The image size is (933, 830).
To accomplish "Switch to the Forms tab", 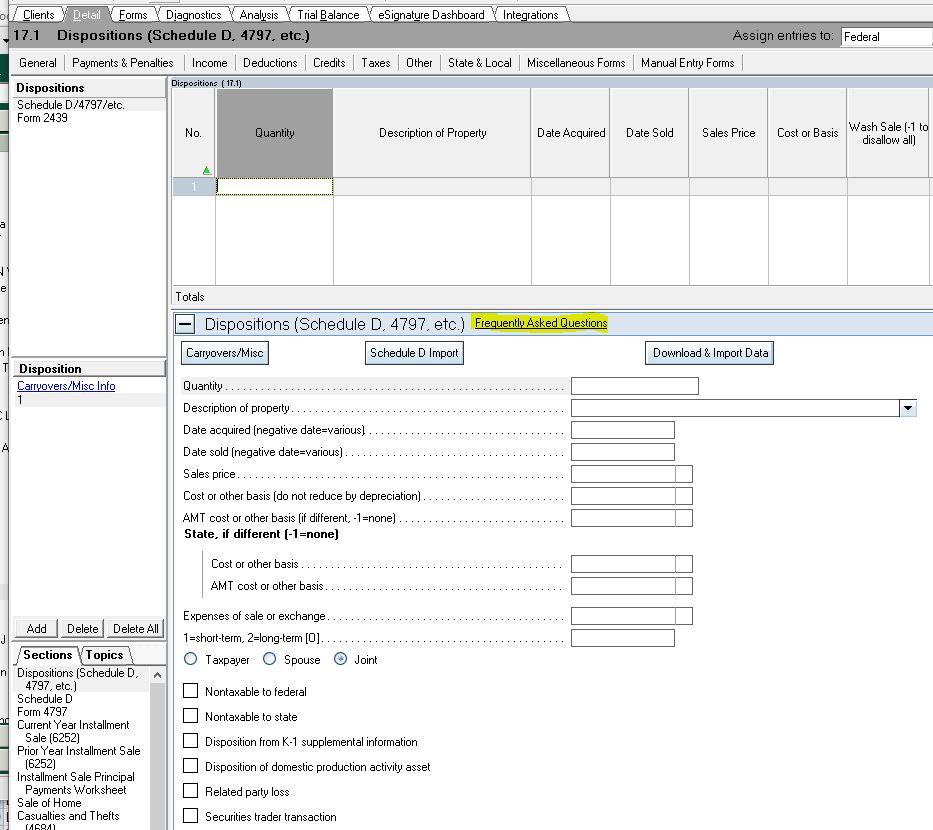I will click(132, 15).
